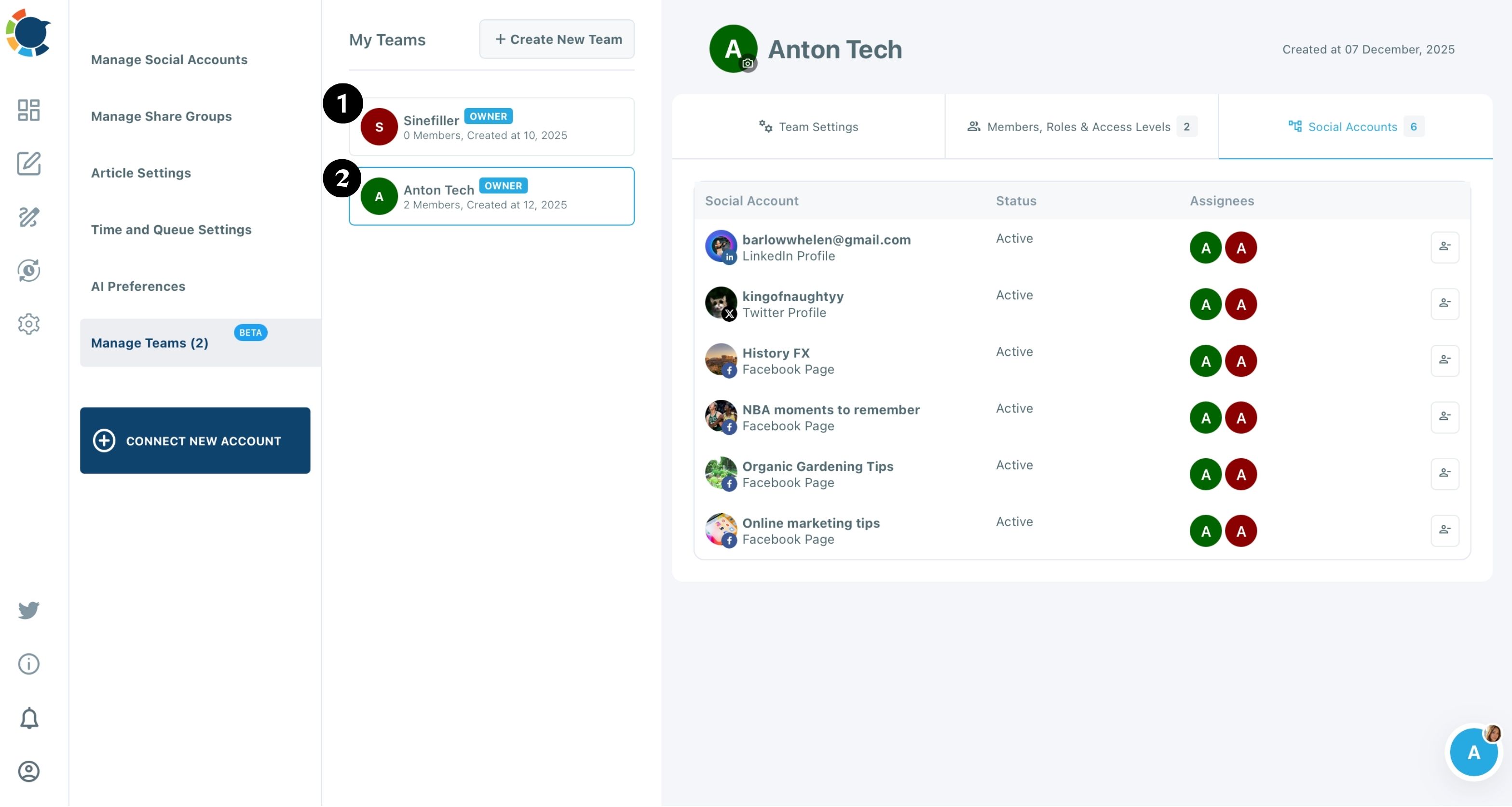Click the app logo at top left
Viewport: 1512px width, 807px height.
28,32
